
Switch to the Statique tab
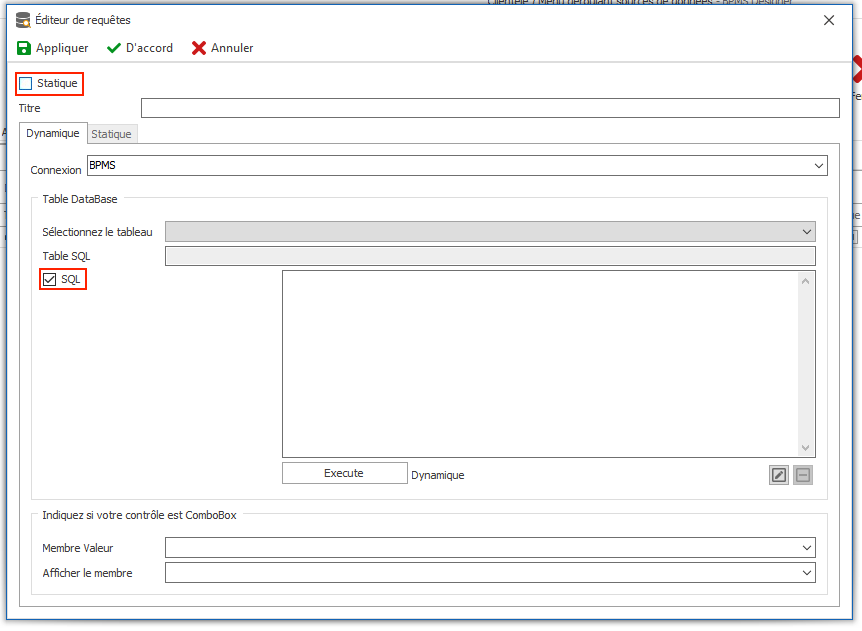click(112, 134)
